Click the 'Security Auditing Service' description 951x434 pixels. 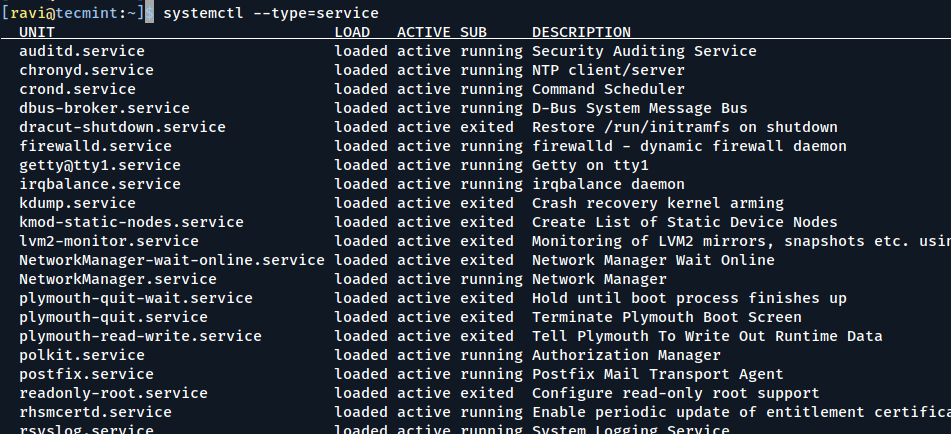coord(644,51)
